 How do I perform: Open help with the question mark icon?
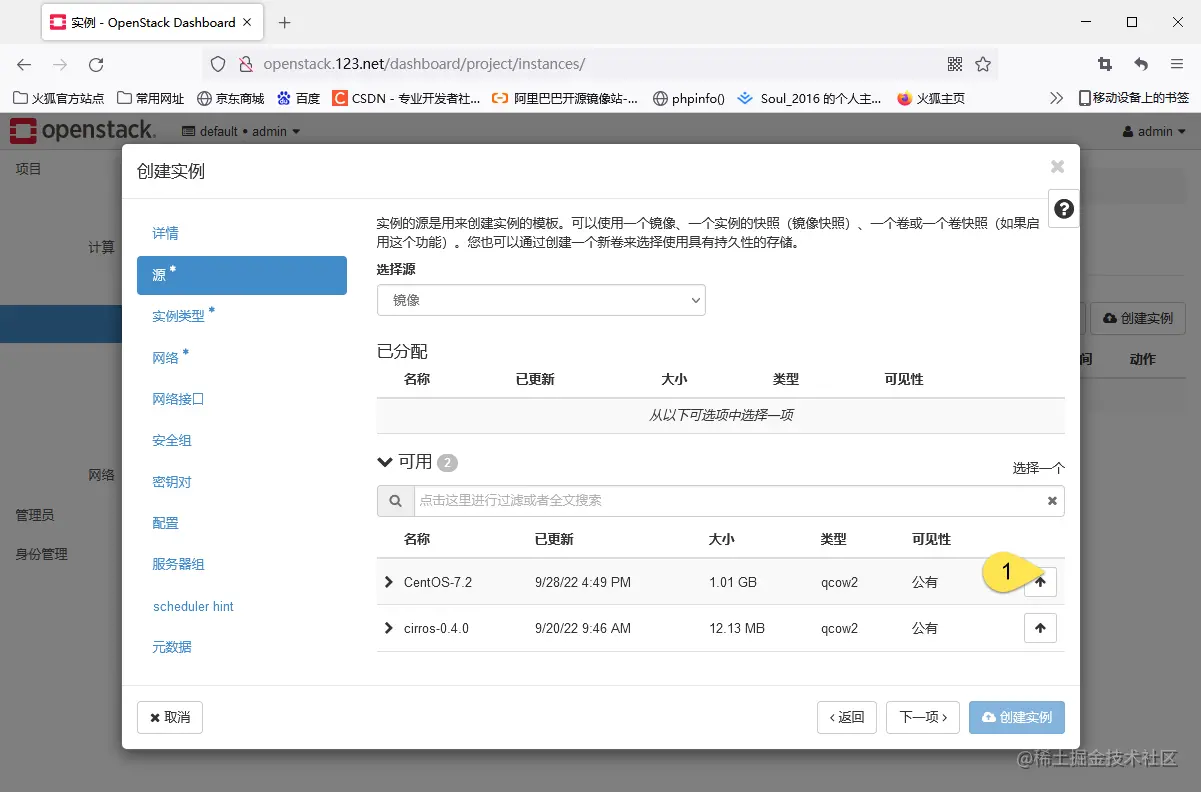[x=1063, y=208]
